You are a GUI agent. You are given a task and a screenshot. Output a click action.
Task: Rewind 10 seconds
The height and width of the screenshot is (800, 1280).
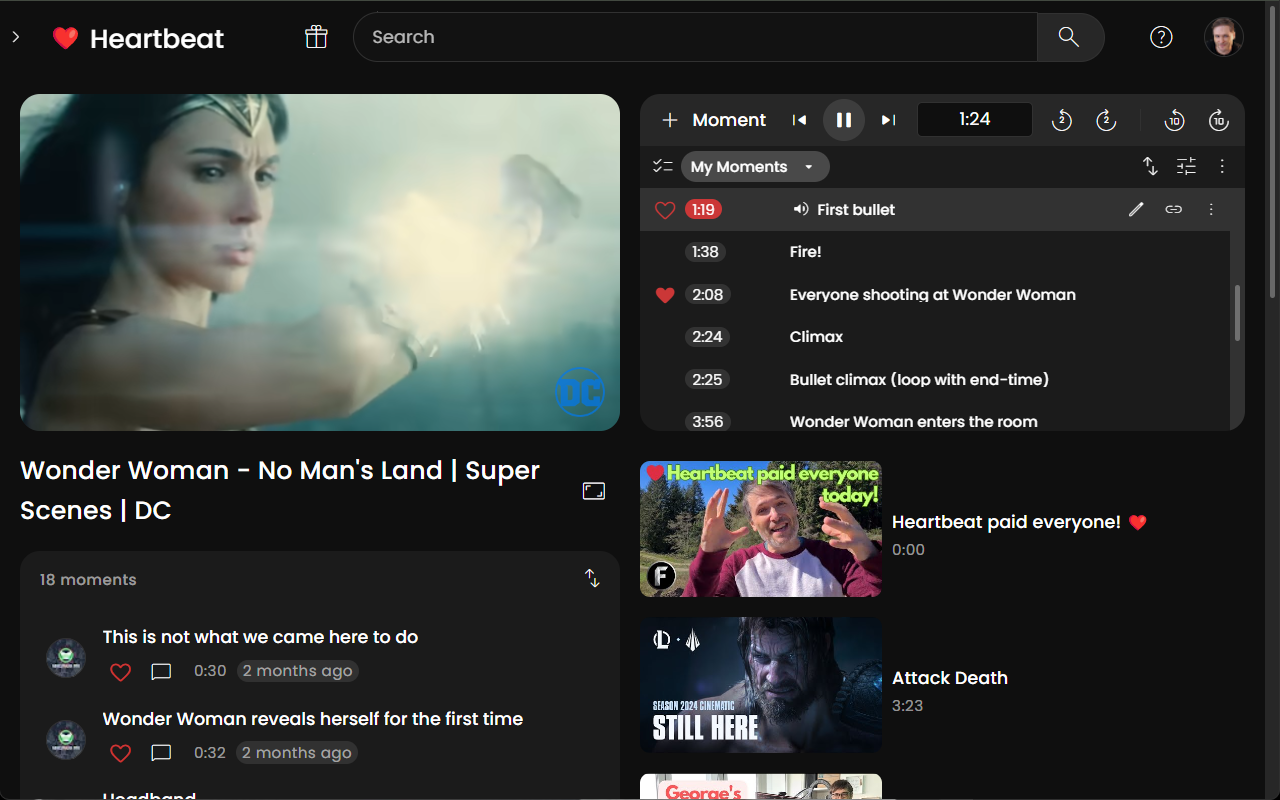tap(1175, 120)
